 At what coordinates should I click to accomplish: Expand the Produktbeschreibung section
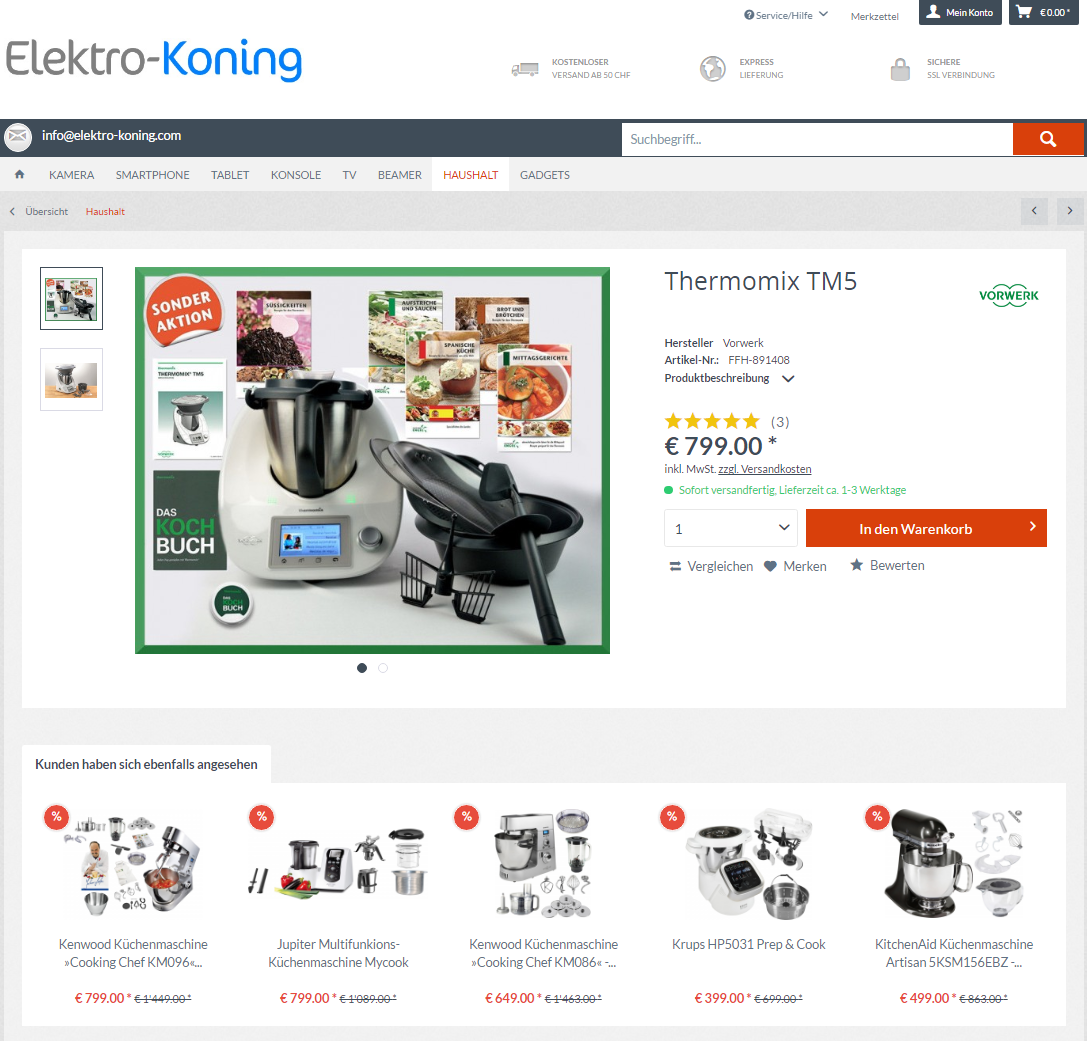(729, 378)
